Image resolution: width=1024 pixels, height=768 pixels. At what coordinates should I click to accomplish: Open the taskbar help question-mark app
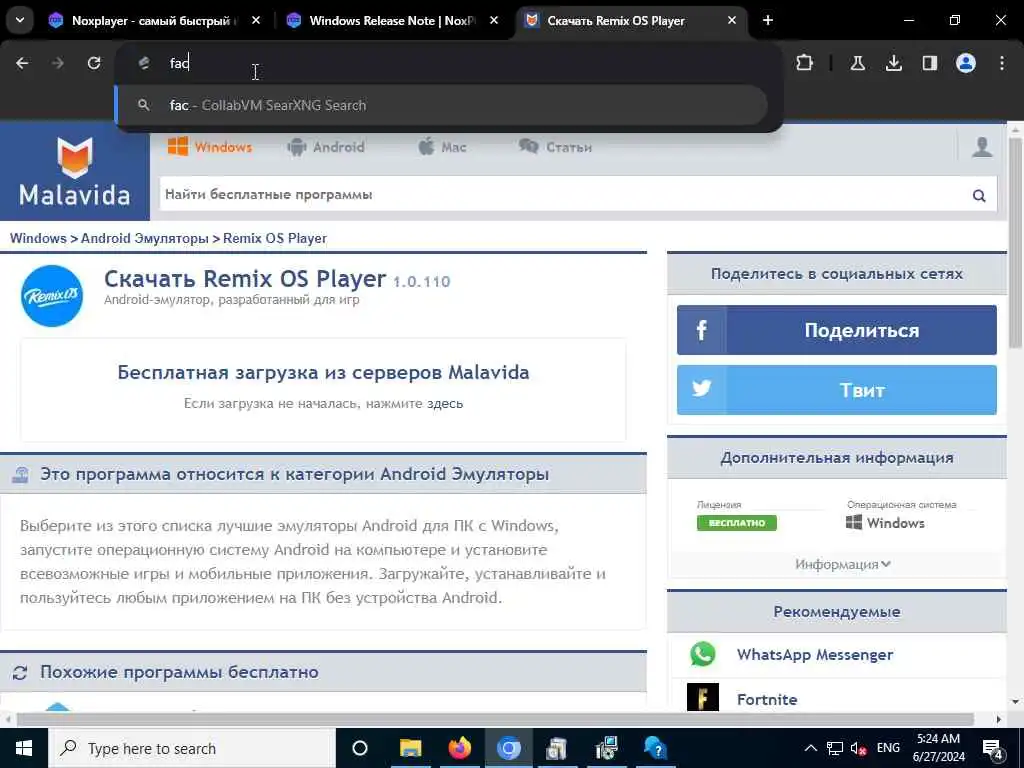655,748
